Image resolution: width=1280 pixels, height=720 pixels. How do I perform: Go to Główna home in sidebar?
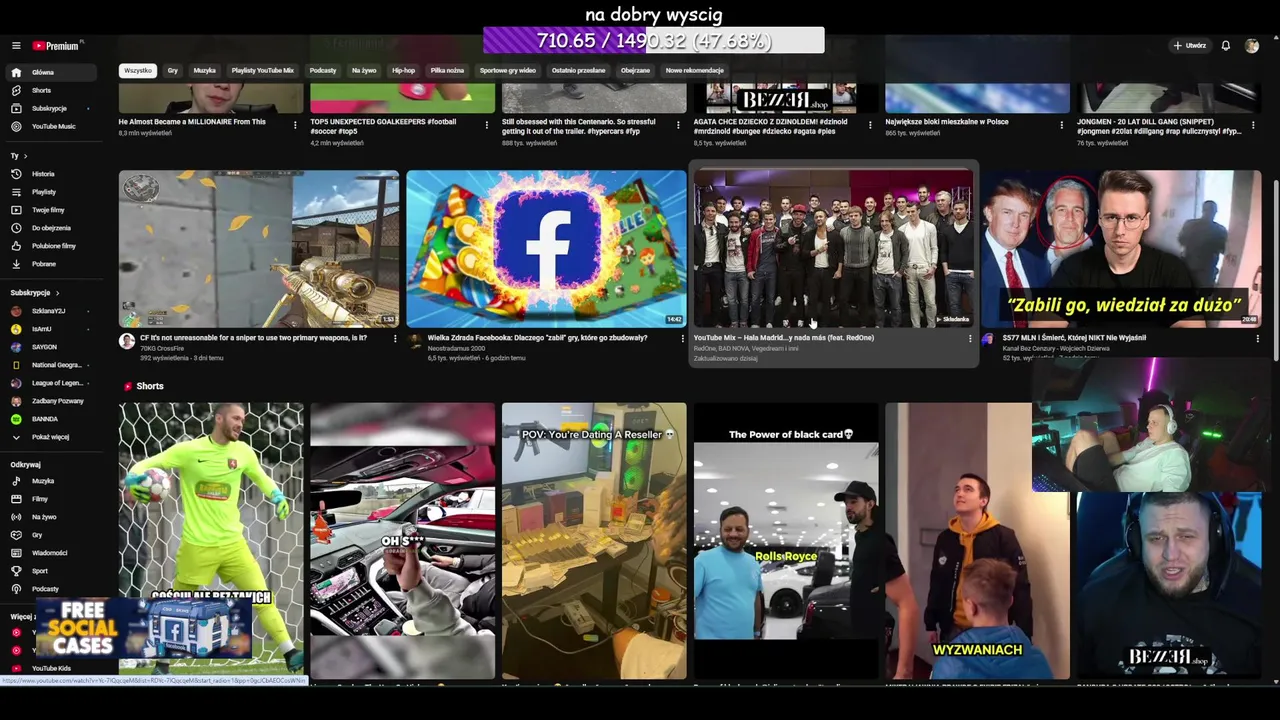[50, 72]
